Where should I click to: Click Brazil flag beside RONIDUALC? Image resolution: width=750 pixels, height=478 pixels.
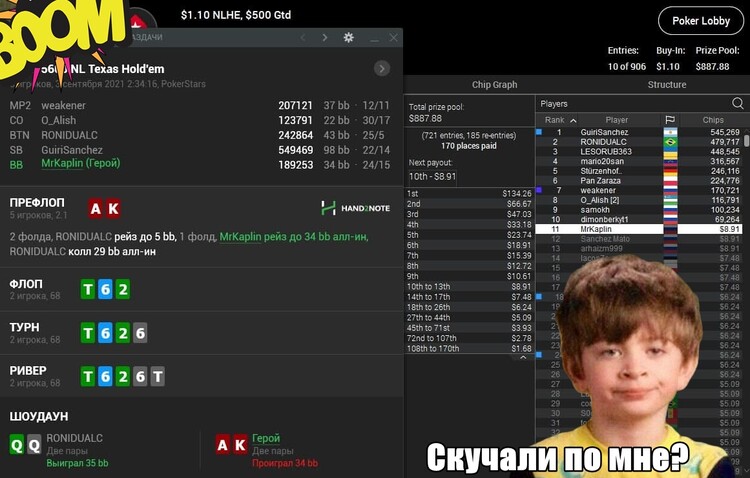click(670, 142)
